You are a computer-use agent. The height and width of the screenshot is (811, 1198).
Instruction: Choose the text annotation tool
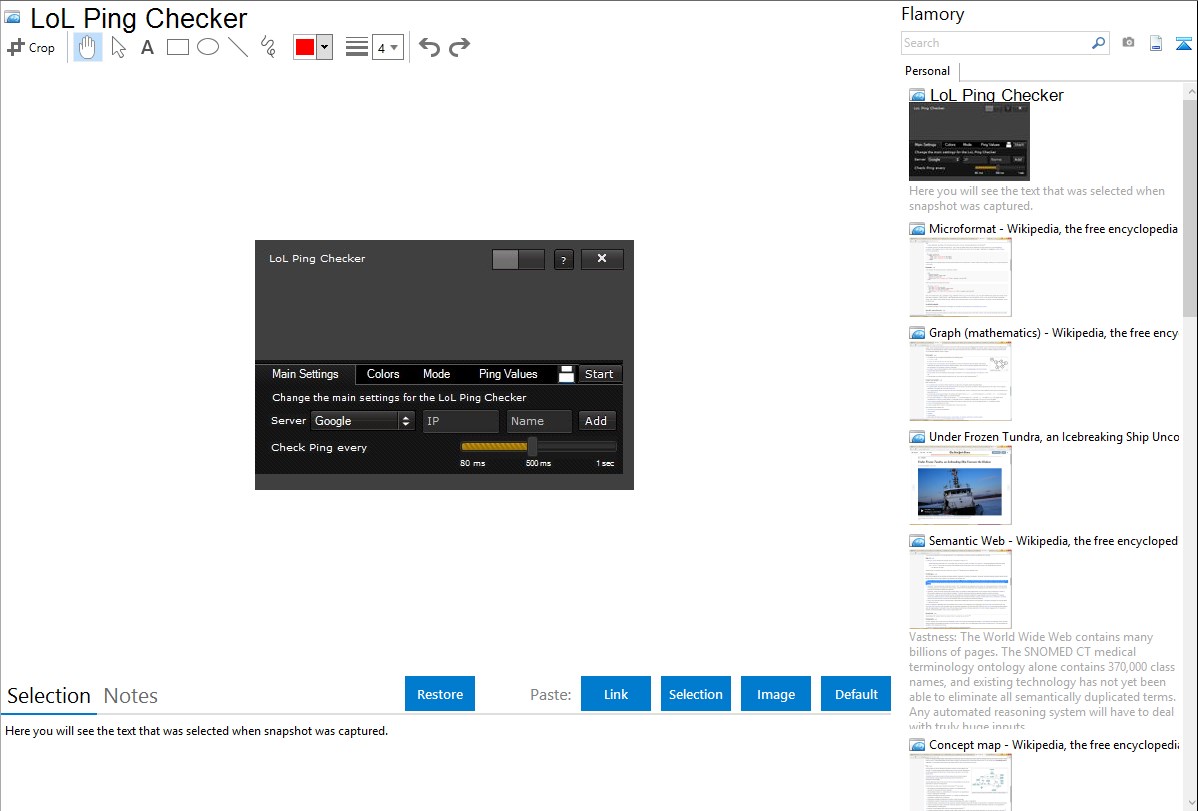pos(147,47)
